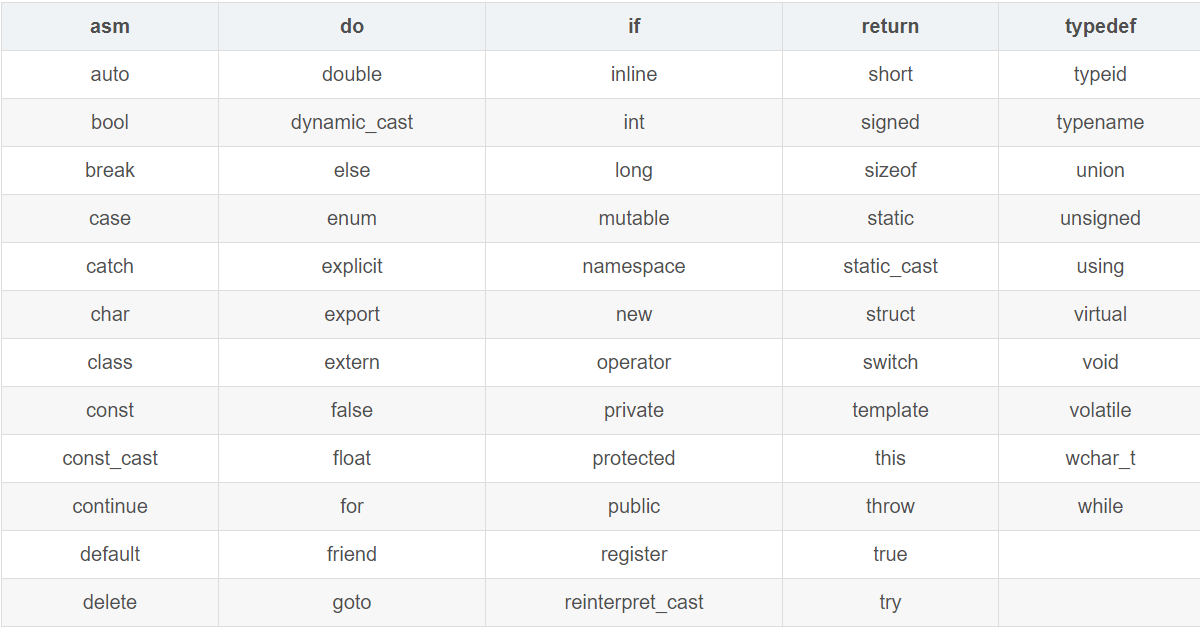Click the 'operator' keyword
Viewport: 1200px width, 632px height.
tap(634, 363)
